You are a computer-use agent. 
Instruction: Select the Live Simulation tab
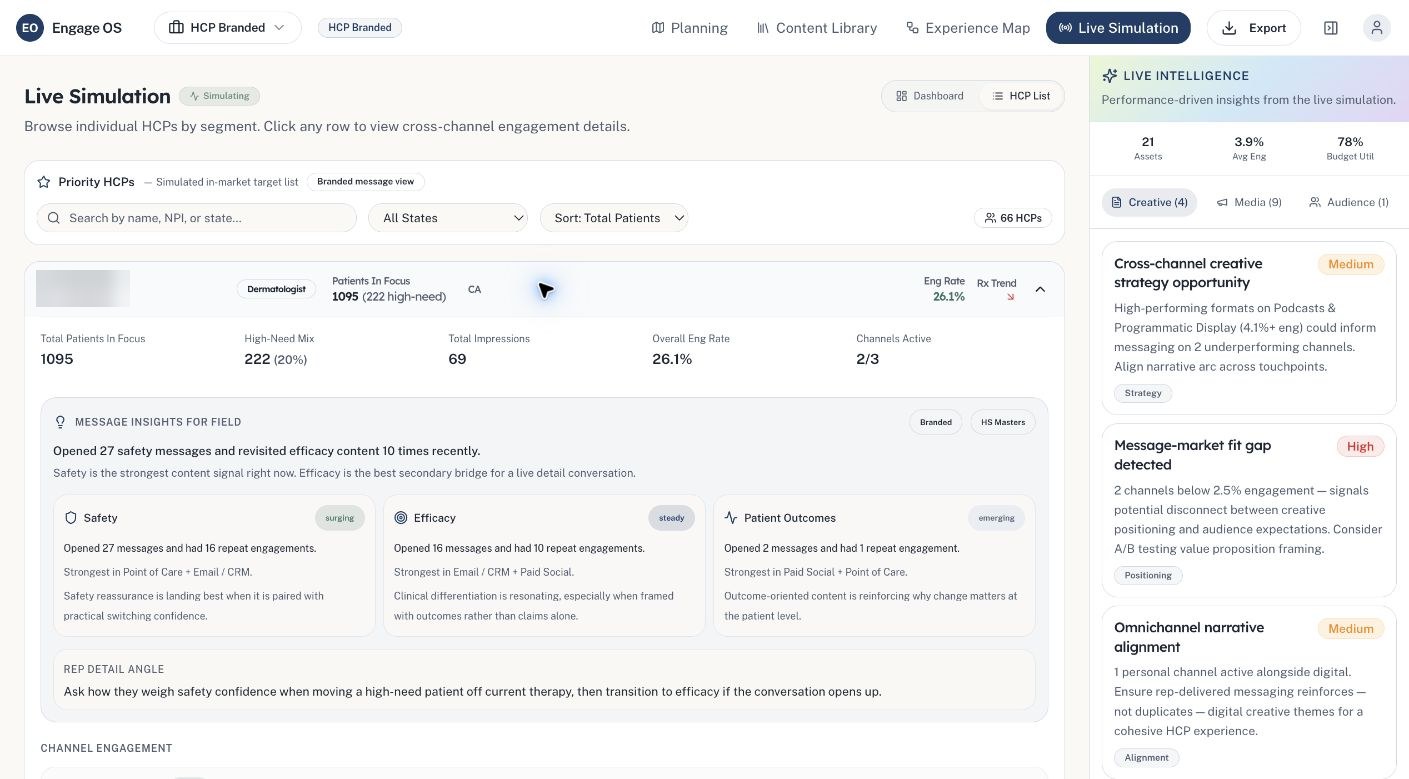click(x=1118, y=28)
